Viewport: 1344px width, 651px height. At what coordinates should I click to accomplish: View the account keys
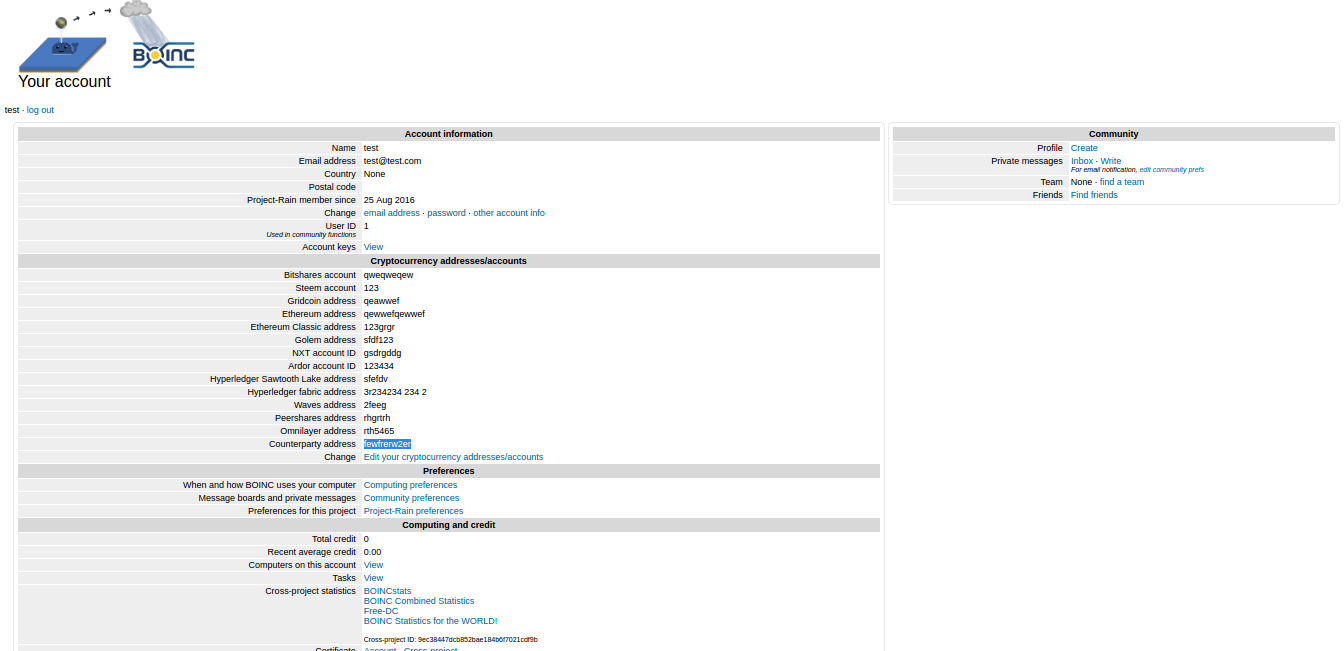tap(373, 247)
